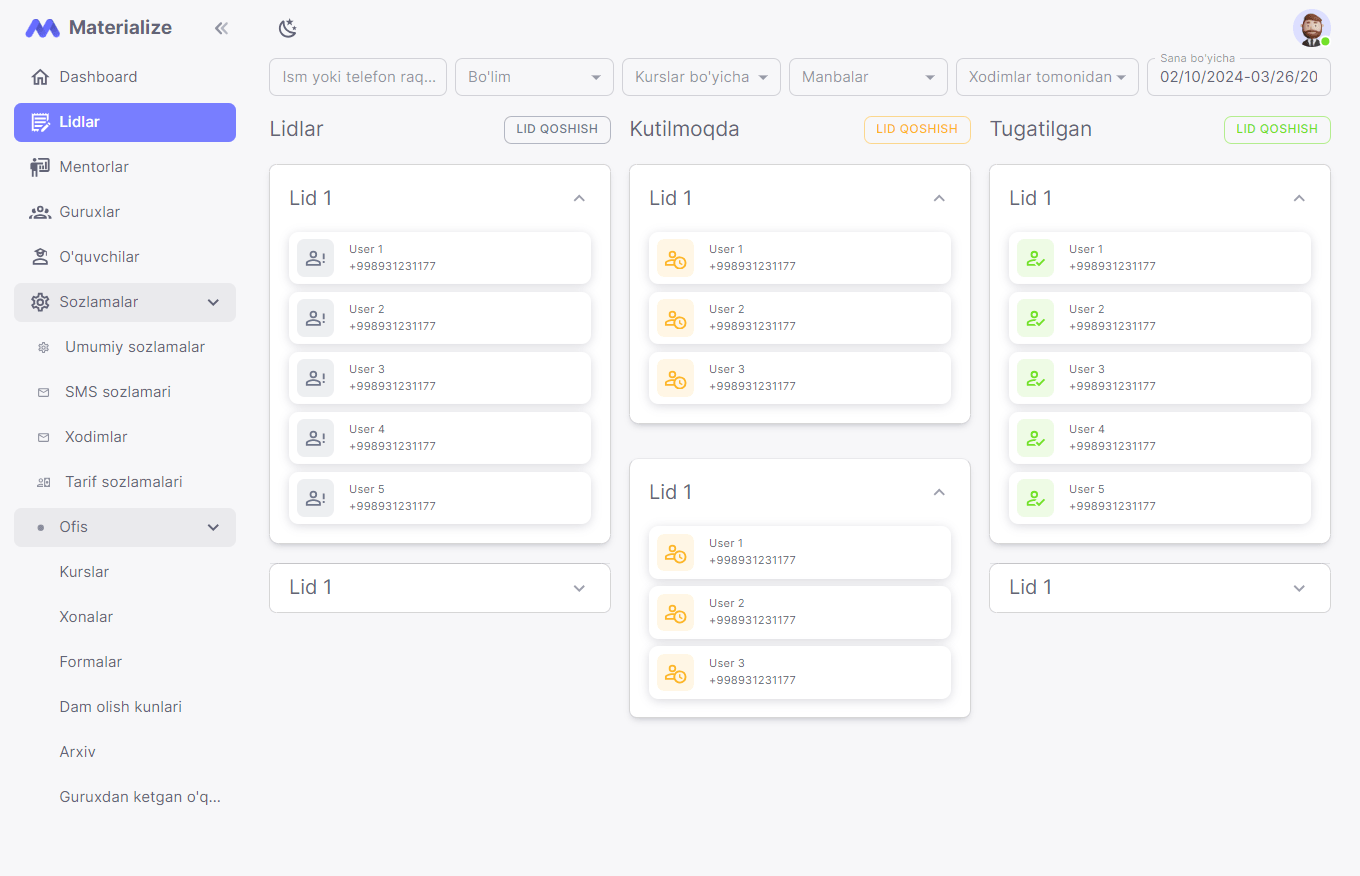Click the orange LID QOSHISH button in Kutilmoqda
1360x876 pixels.
(917, 130)
